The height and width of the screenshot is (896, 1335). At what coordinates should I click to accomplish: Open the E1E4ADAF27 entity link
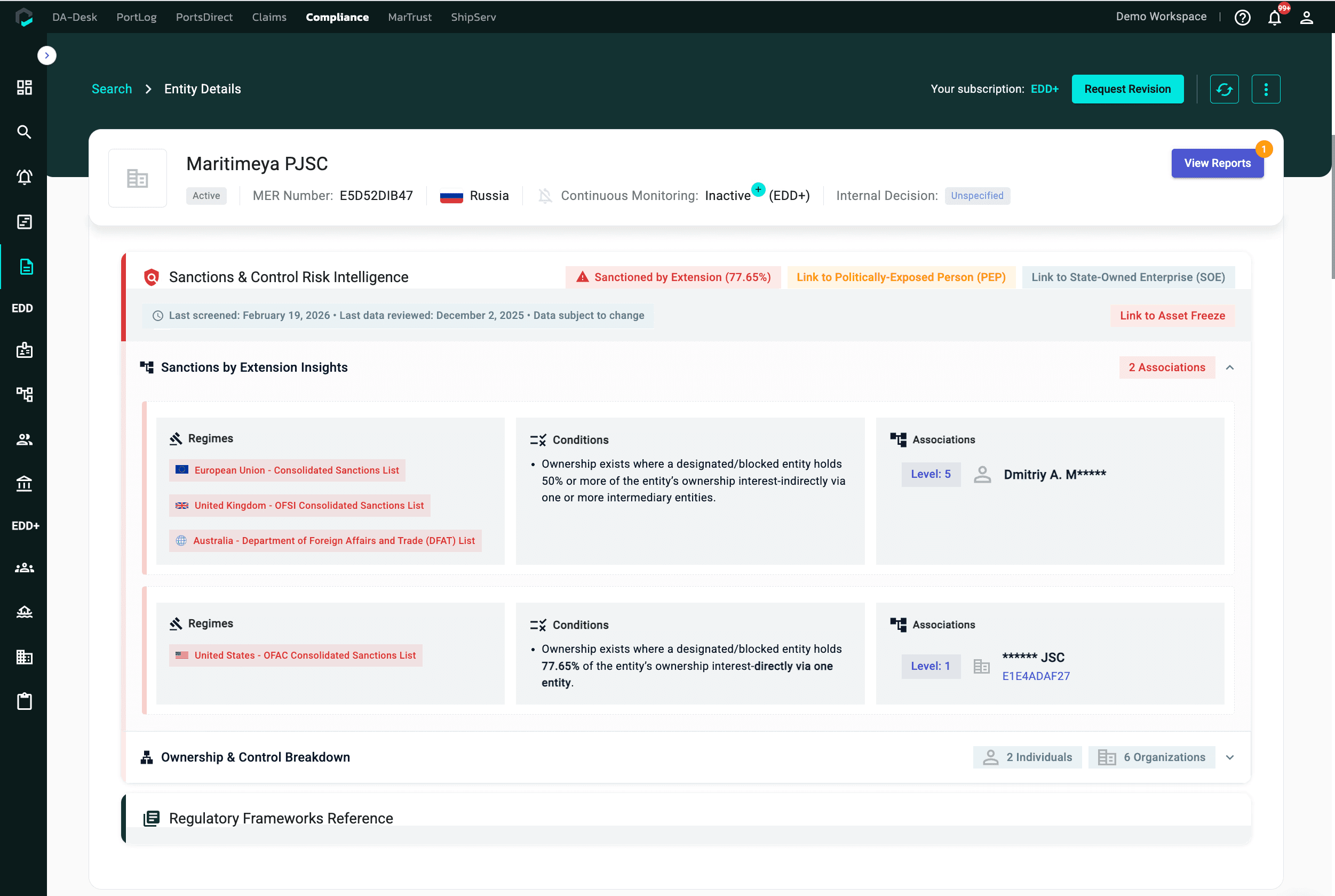pos(1036,676)
